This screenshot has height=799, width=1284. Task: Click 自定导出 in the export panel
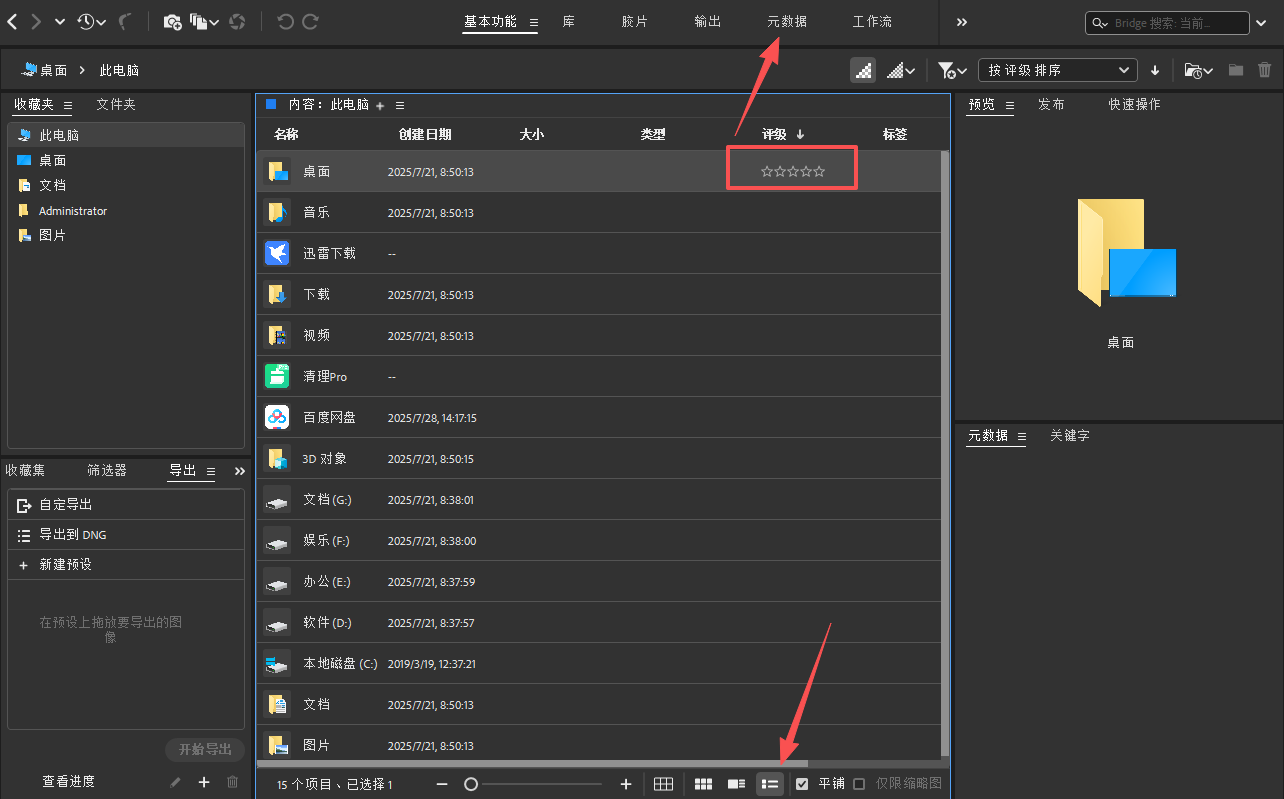pos(65,505)
